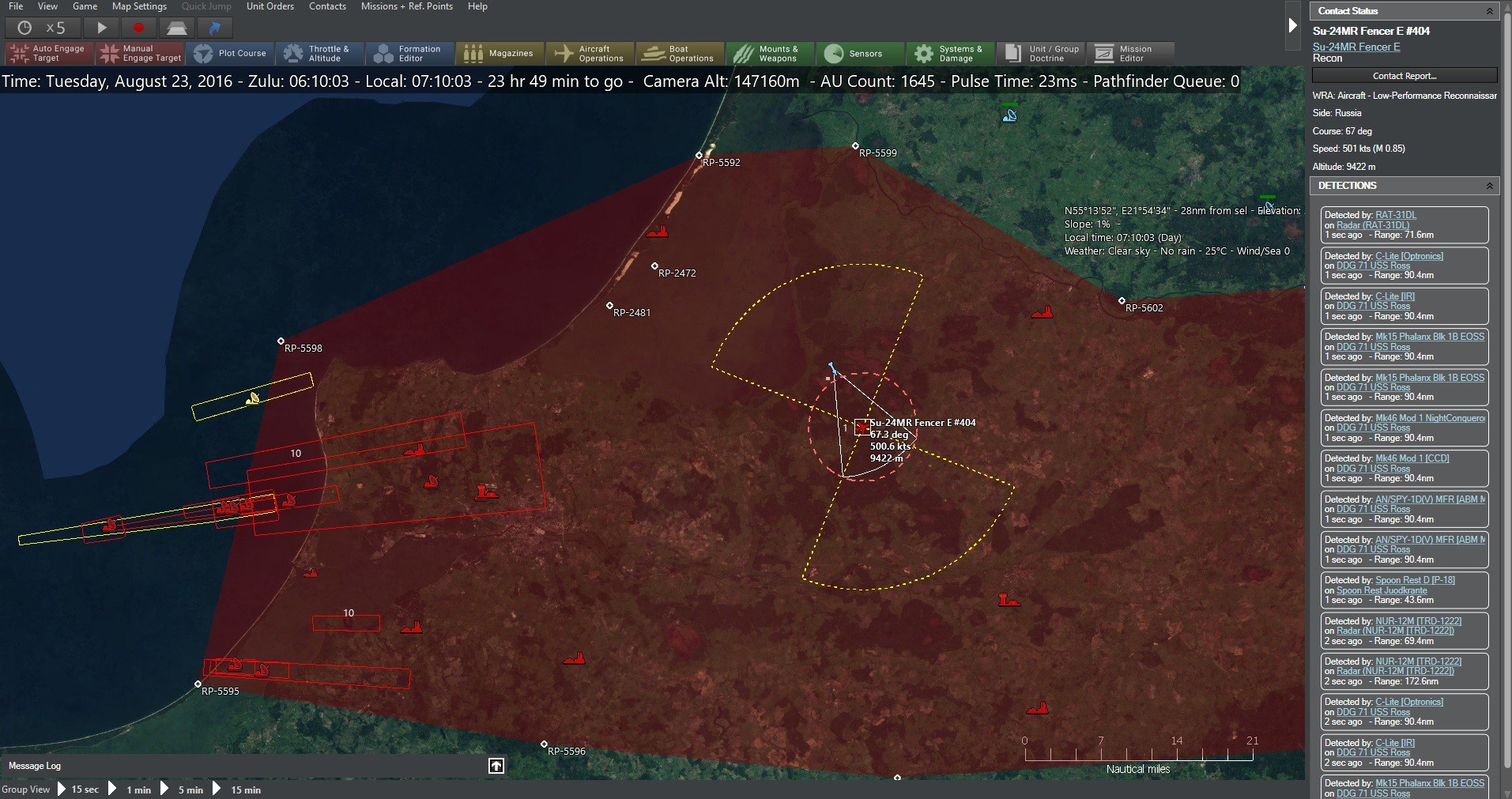This screenshot has height=799, width=1512.
Task: Toggle event recording with the red record button
Action: pyautogui.click(x=138, y=28)
